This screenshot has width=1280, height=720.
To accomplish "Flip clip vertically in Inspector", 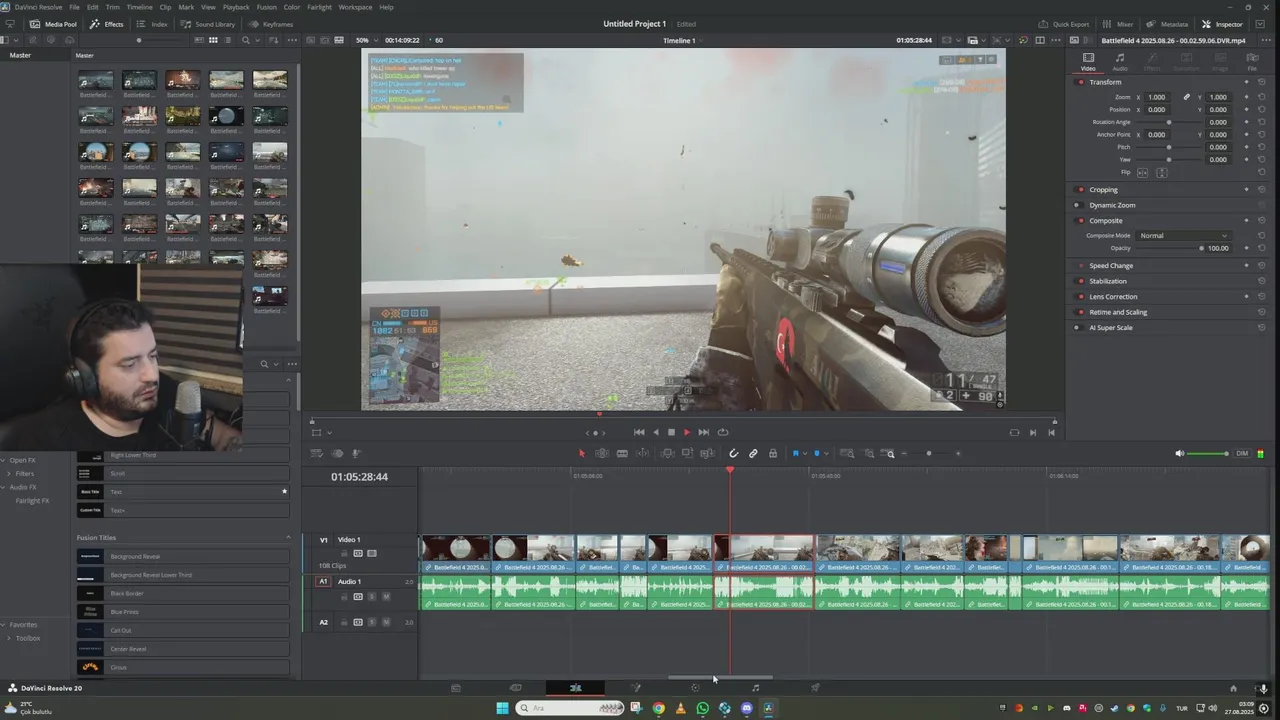I will pos(1161,172).
